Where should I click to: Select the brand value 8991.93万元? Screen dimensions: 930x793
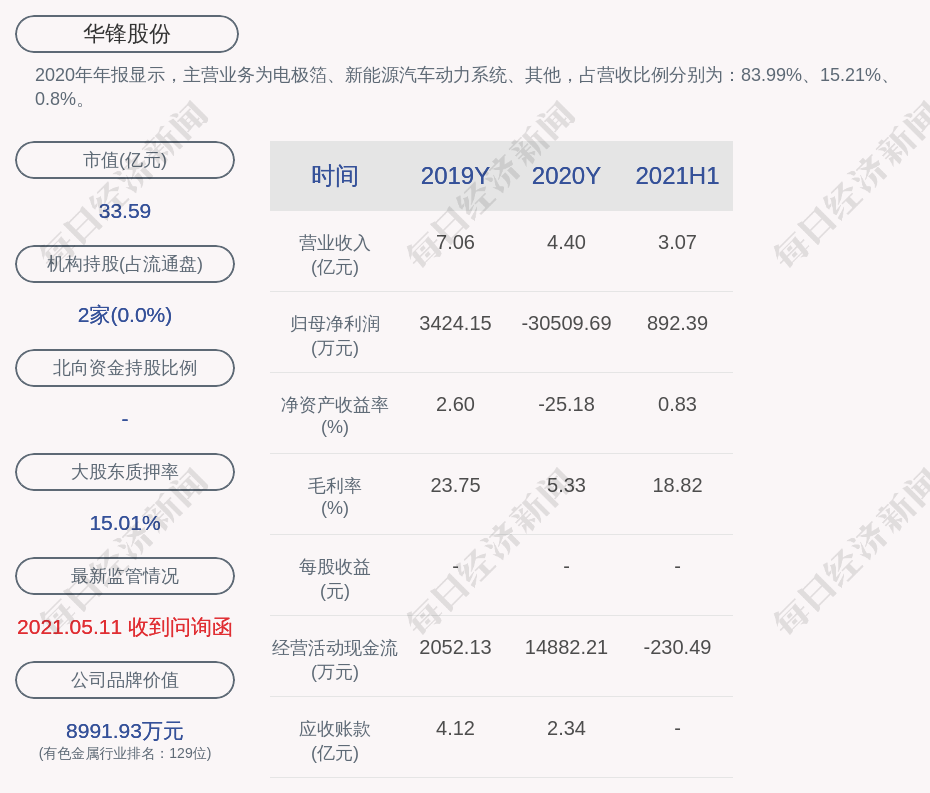(125, 731)
